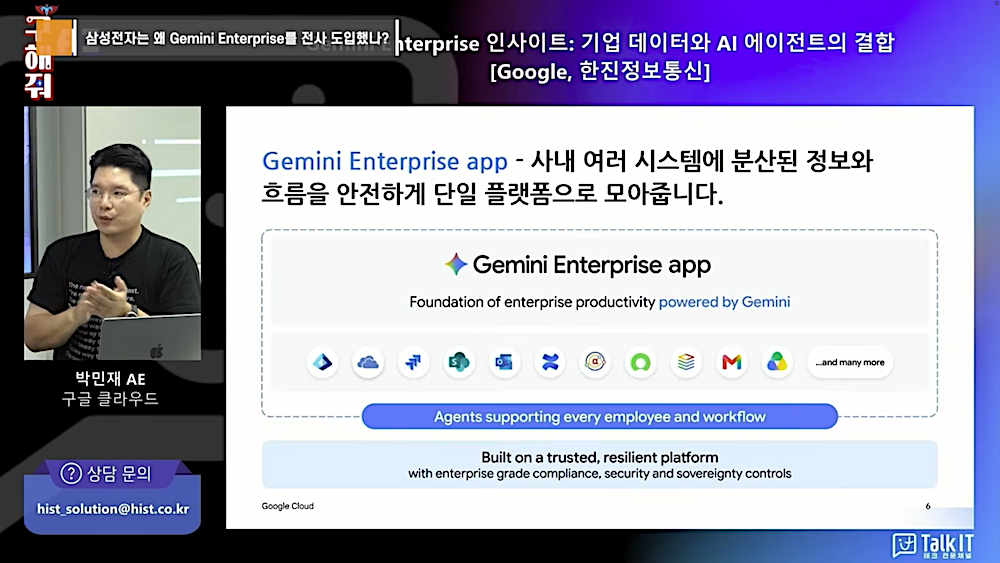Click the Jira arrows icon
This screenshot has width=1000, height=563.
point(413,362)
